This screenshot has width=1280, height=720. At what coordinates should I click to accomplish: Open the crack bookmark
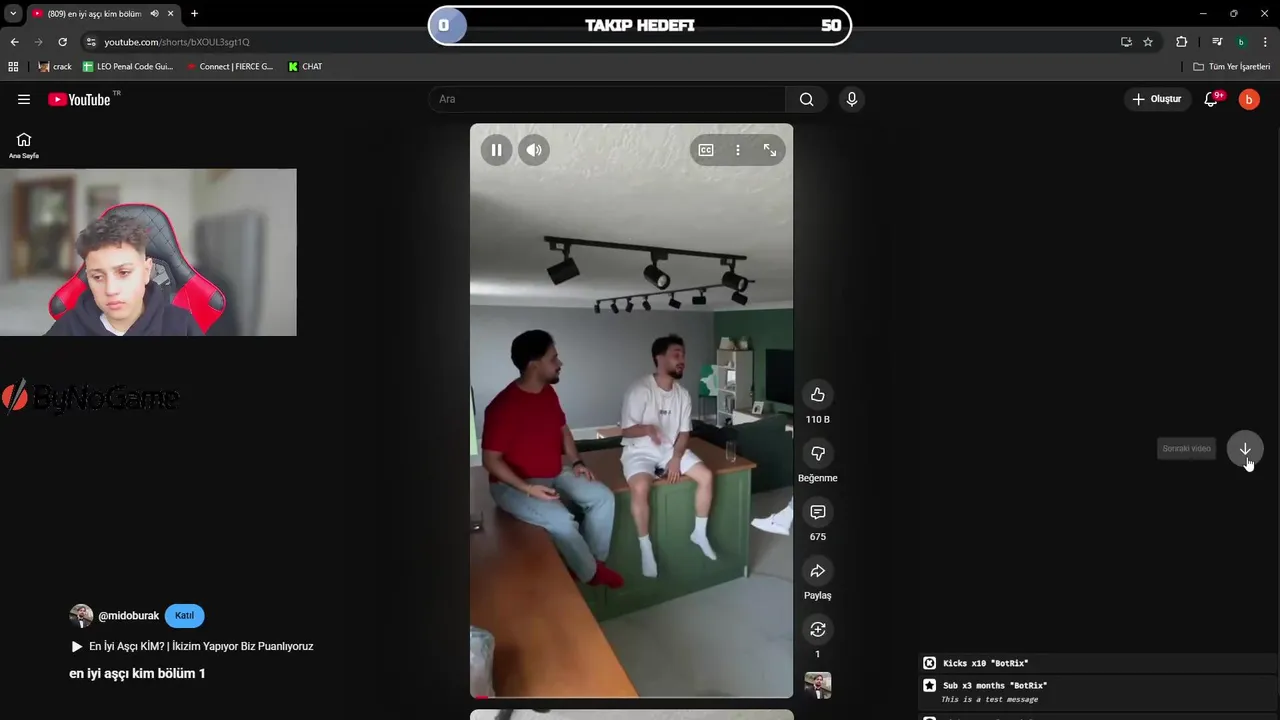pyautogui.click(x=55, y=66)
